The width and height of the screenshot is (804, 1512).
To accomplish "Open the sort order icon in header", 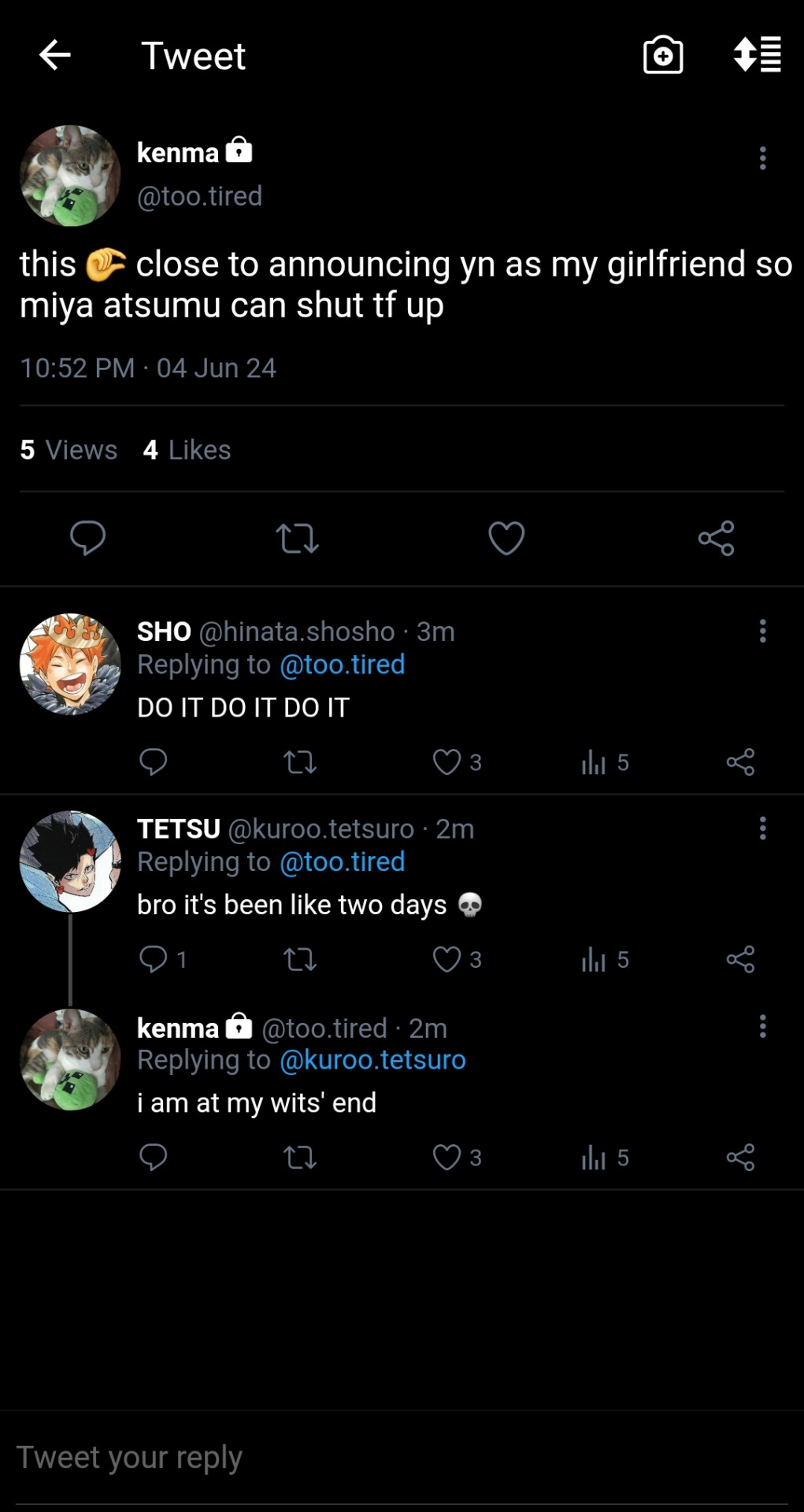I will point(757,55).
